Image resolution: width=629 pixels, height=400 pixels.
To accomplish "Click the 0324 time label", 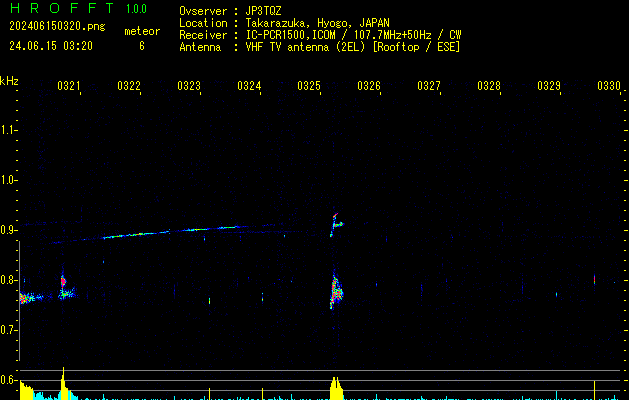I will [x=249, y=87].
